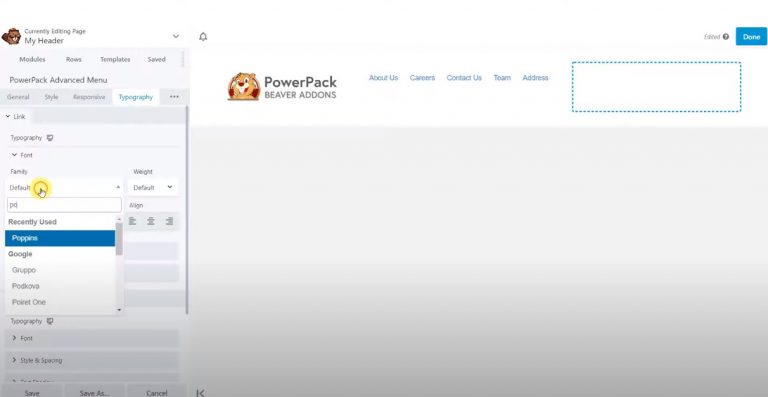The image size is (768, 397).
Task: Select the left text align icon
Action: point(132,221)
